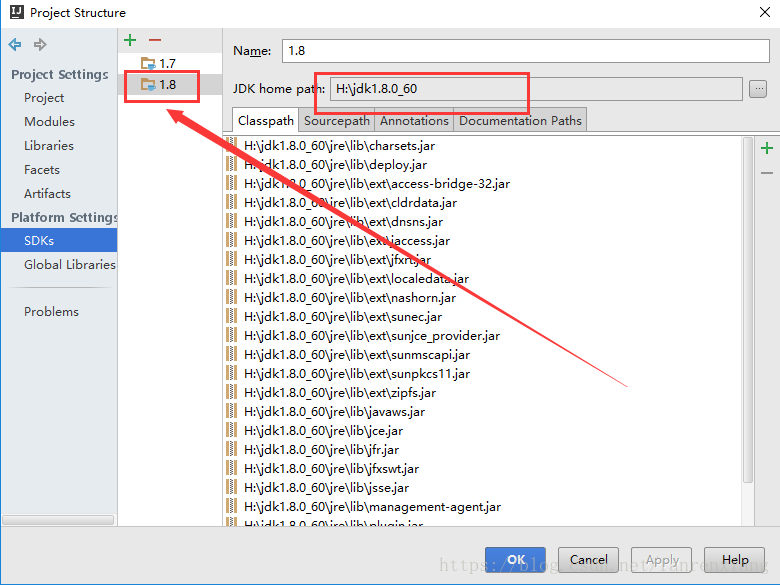The height and width of the screenshot is (585, 780).
Task: Select charsets.jar in the classpath list
Action: pyautogui.click(x=339, y=146)
